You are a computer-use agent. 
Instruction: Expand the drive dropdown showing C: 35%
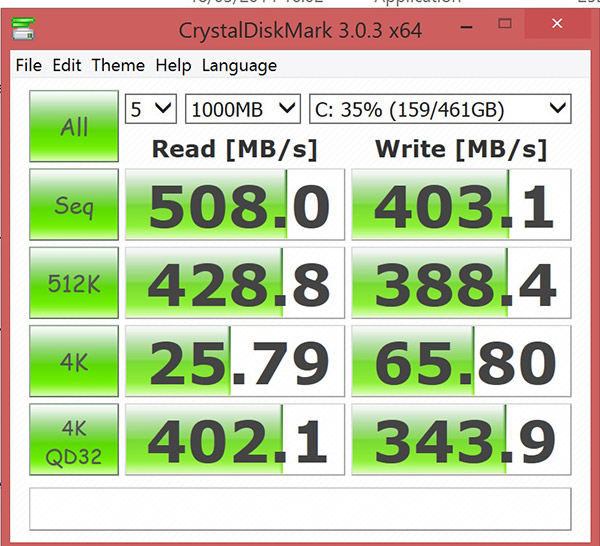[440, 109]
